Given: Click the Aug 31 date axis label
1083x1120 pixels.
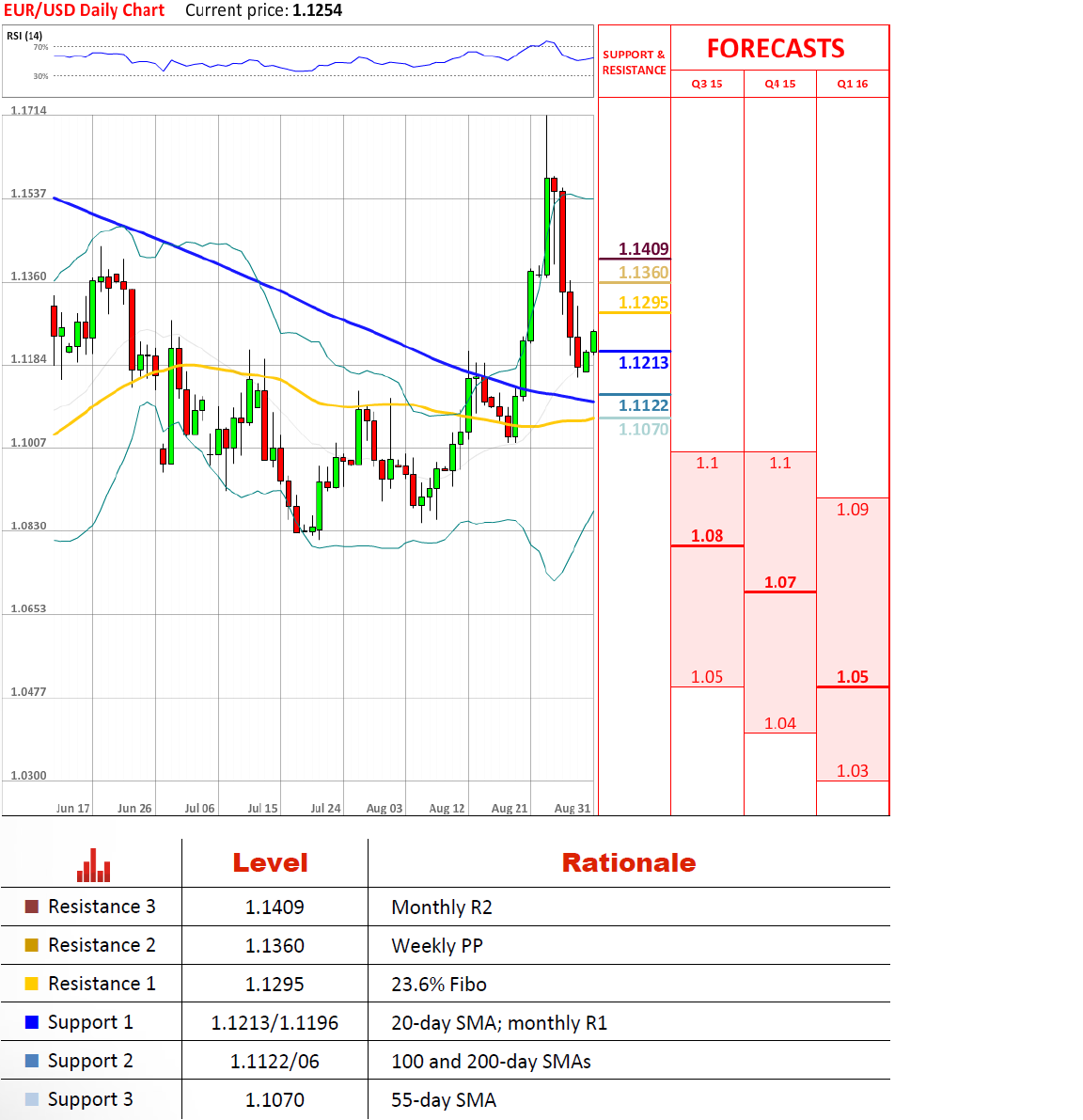Looking at the screenshot, I should click(x=573, y=808).
